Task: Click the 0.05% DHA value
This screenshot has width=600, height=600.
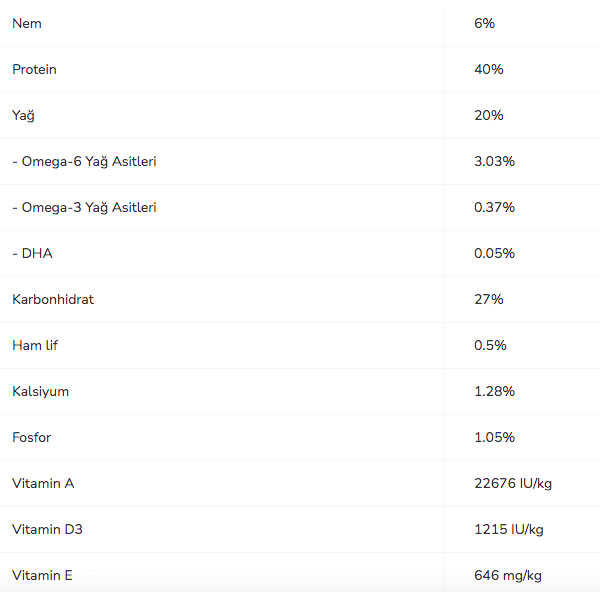Action: (494, 253)
